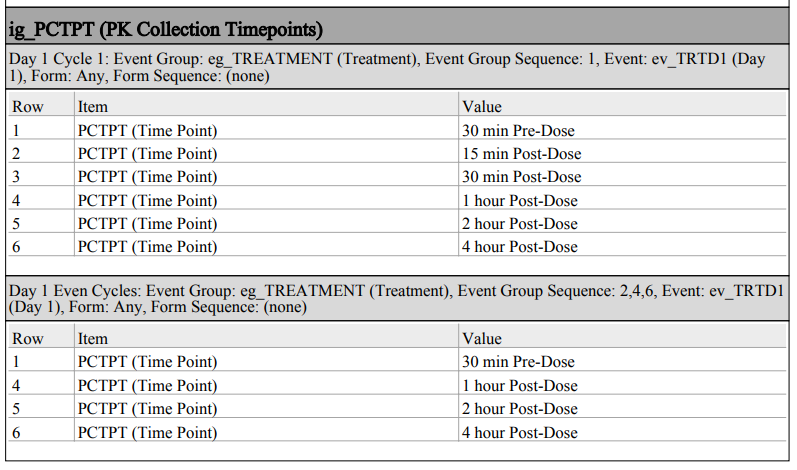Click the Value column header in Cycle 1 table

click(482, 107)
